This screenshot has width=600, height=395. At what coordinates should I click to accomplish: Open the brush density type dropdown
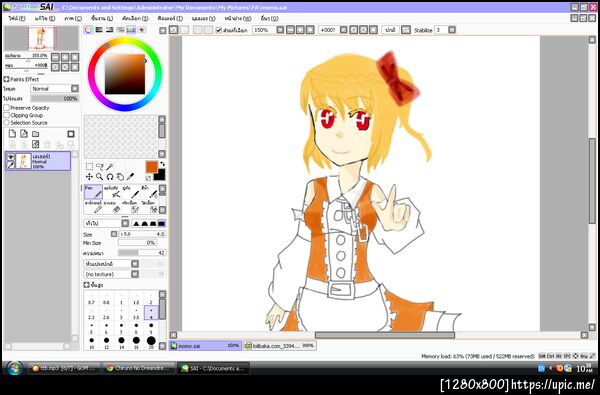point(125,223)
